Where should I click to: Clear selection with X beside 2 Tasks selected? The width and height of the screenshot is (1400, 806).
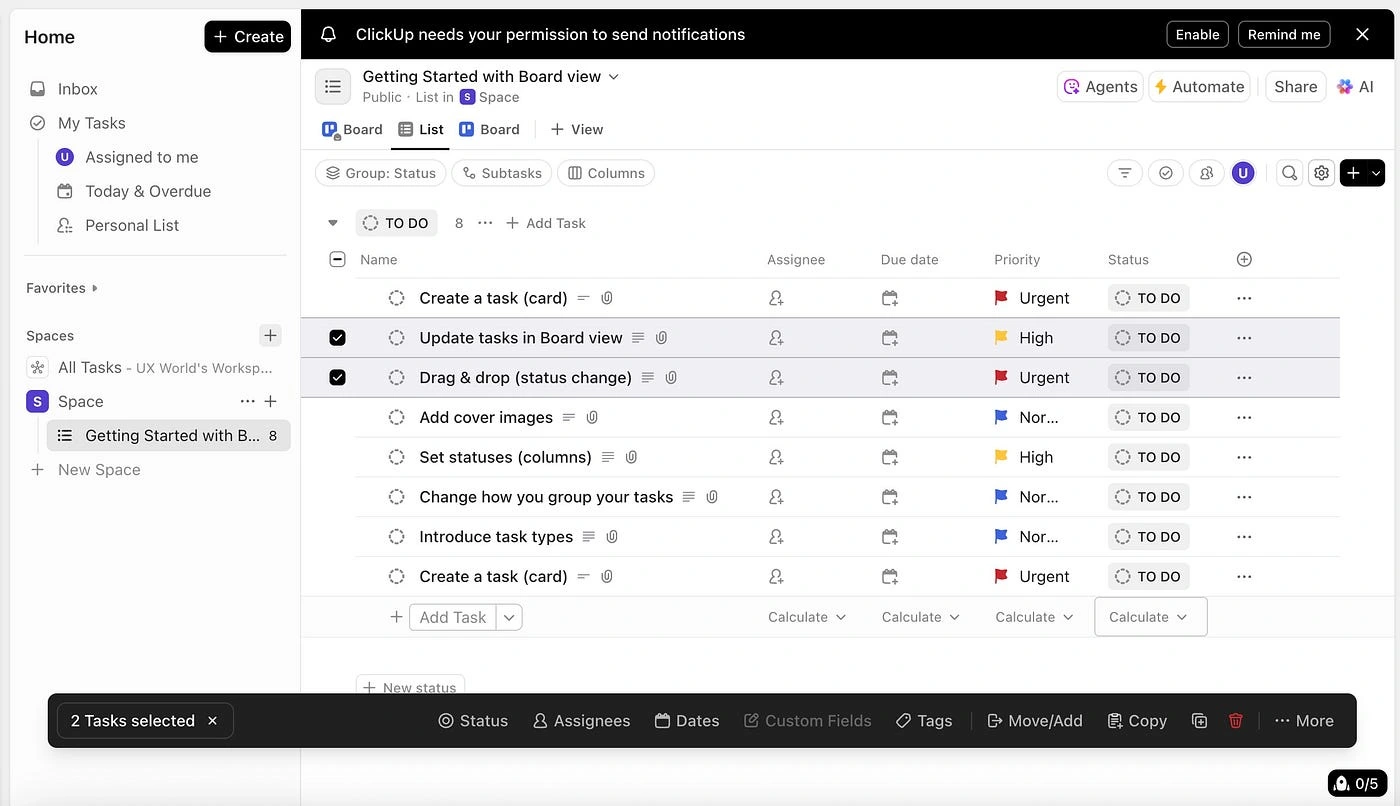click(212, 720)
